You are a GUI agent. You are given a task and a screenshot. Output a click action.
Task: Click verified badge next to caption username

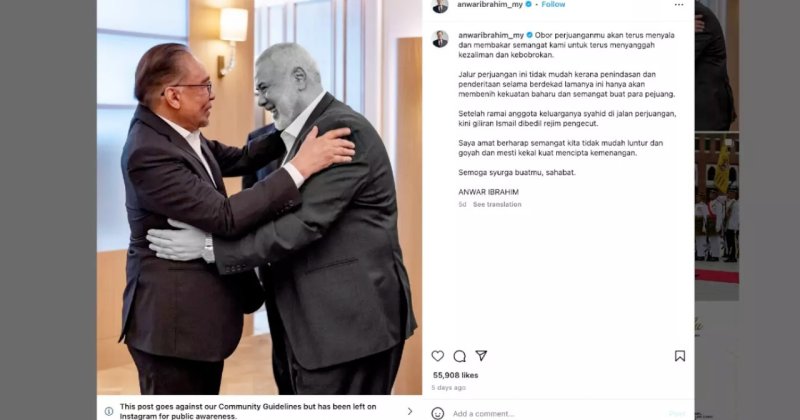pyautogui.click(x=529, y=35)
